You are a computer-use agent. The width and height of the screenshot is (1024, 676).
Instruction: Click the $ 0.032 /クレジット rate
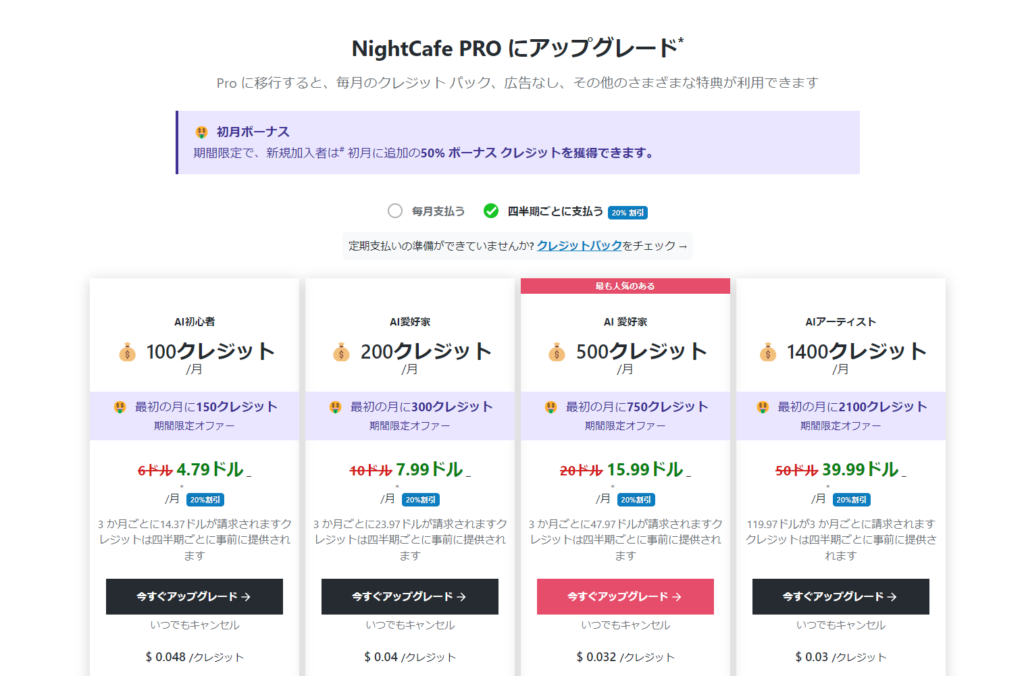[x=625, y=657]
